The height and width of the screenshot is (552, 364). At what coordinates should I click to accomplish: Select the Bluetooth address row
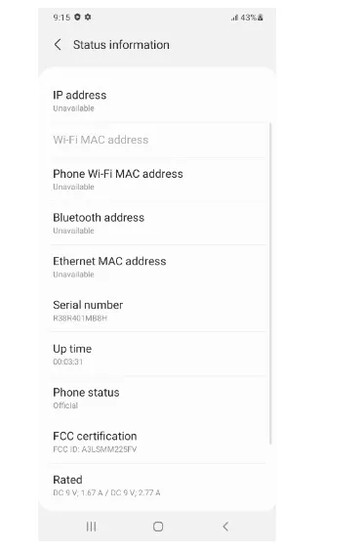(157, 223)
